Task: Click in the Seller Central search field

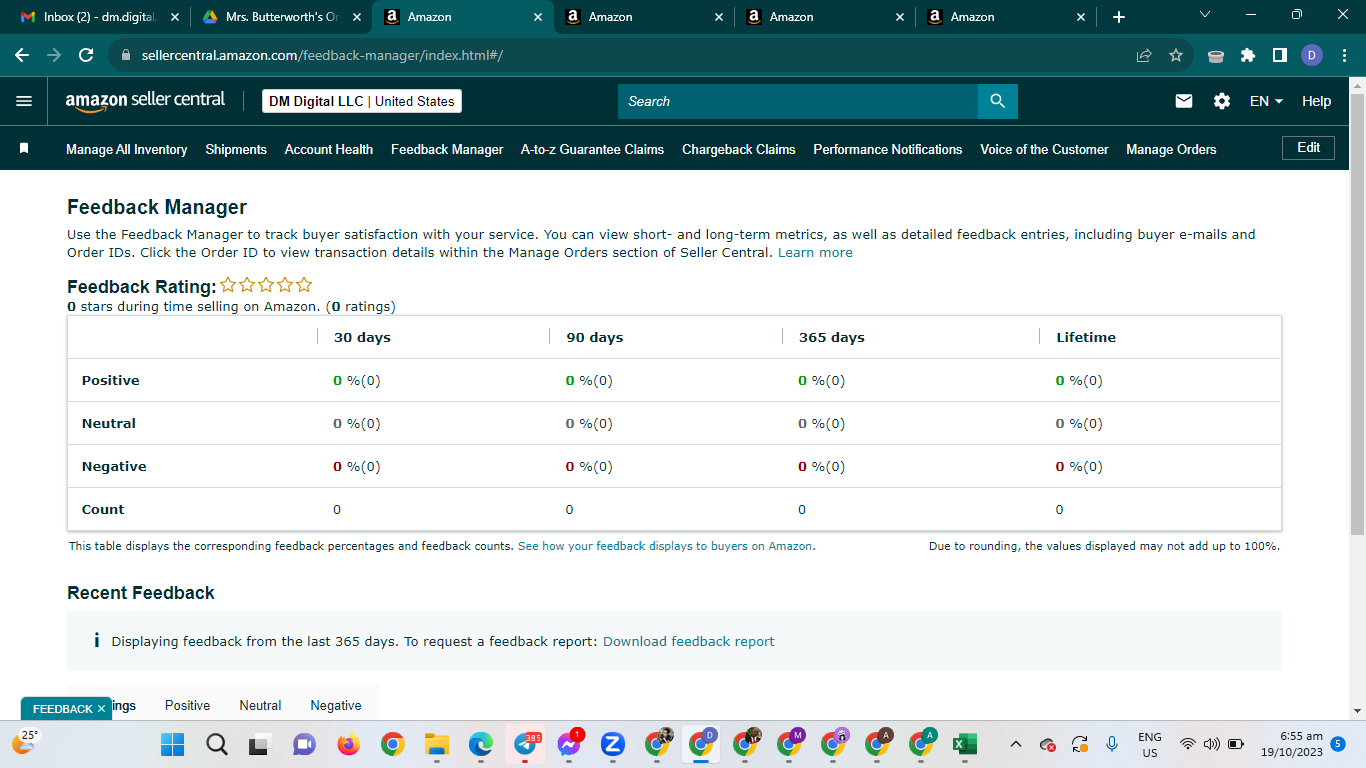Action: (x=798, y=101)
